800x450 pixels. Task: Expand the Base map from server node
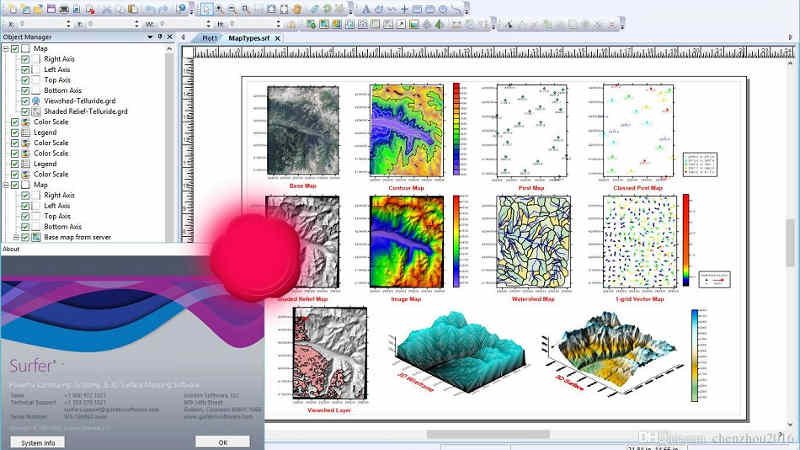[x=16, y=237]
